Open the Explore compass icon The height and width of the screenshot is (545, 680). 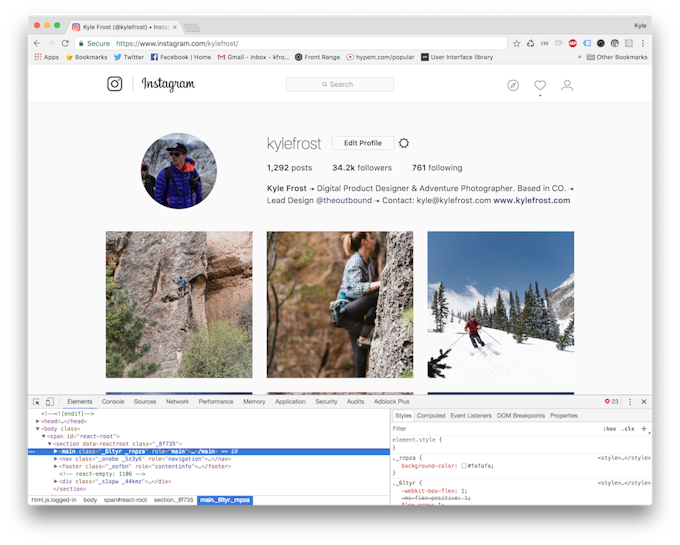point(513,85)
